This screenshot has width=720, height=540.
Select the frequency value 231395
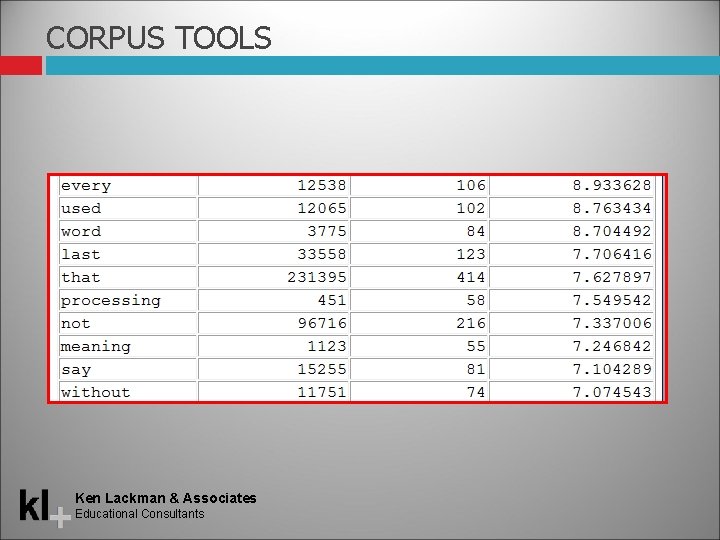(317, 277)
